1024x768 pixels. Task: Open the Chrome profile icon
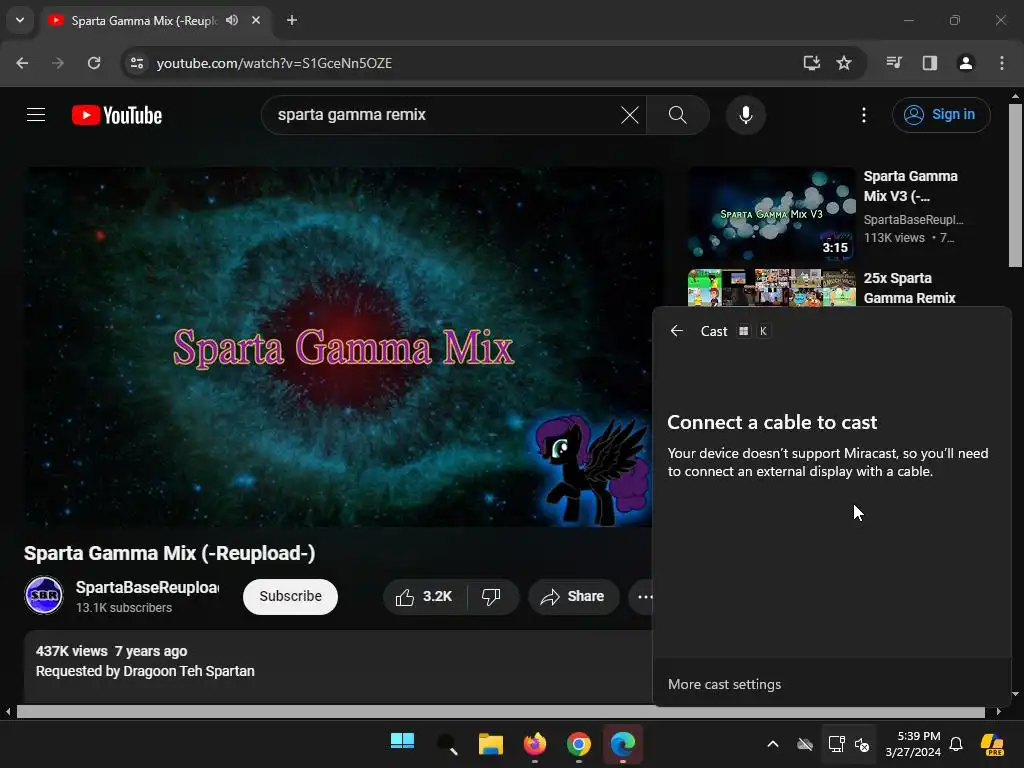pos(966,63)
